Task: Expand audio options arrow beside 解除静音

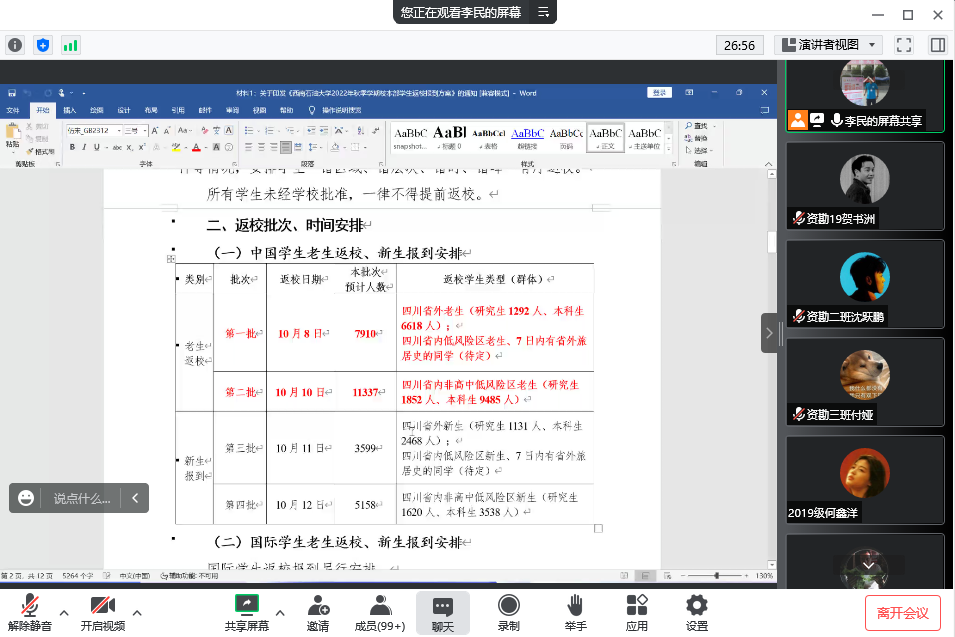Action: coord(64,612)
